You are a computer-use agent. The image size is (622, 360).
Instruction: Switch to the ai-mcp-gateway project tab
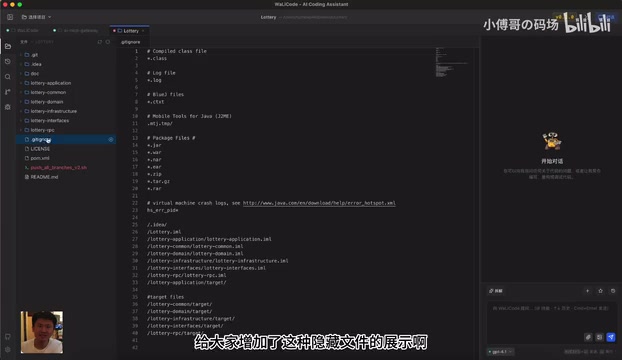(76, 31)
